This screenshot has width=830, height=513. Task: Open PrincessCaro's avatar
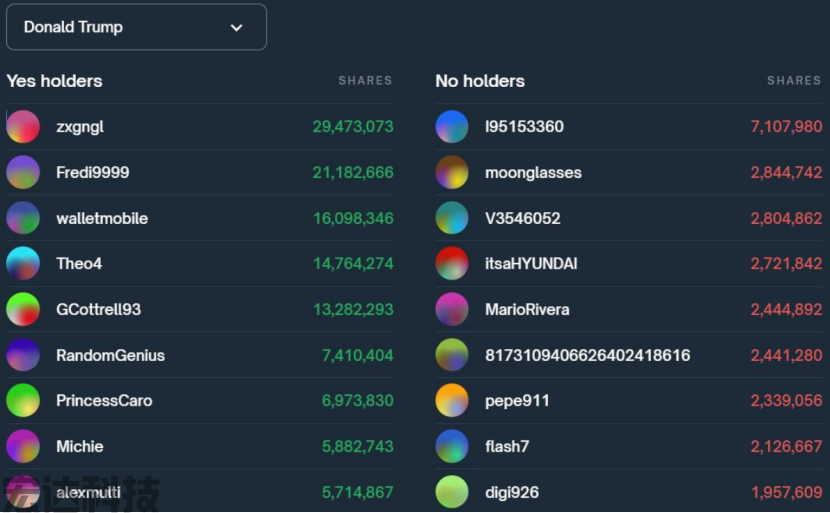(x=23, y=401)
